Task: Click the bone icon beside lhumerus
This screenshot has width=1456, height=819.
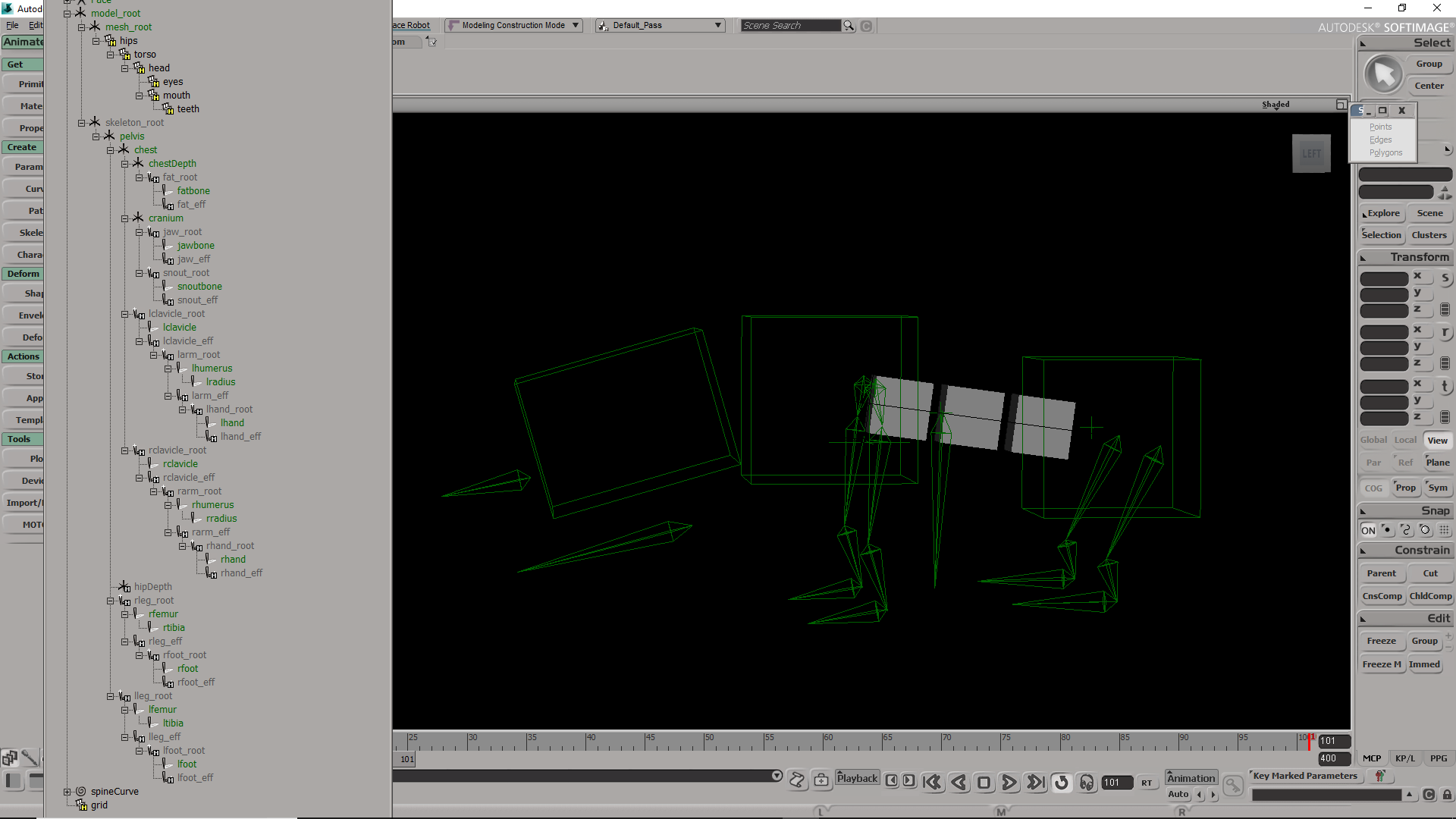Action: tap(181, 369)
